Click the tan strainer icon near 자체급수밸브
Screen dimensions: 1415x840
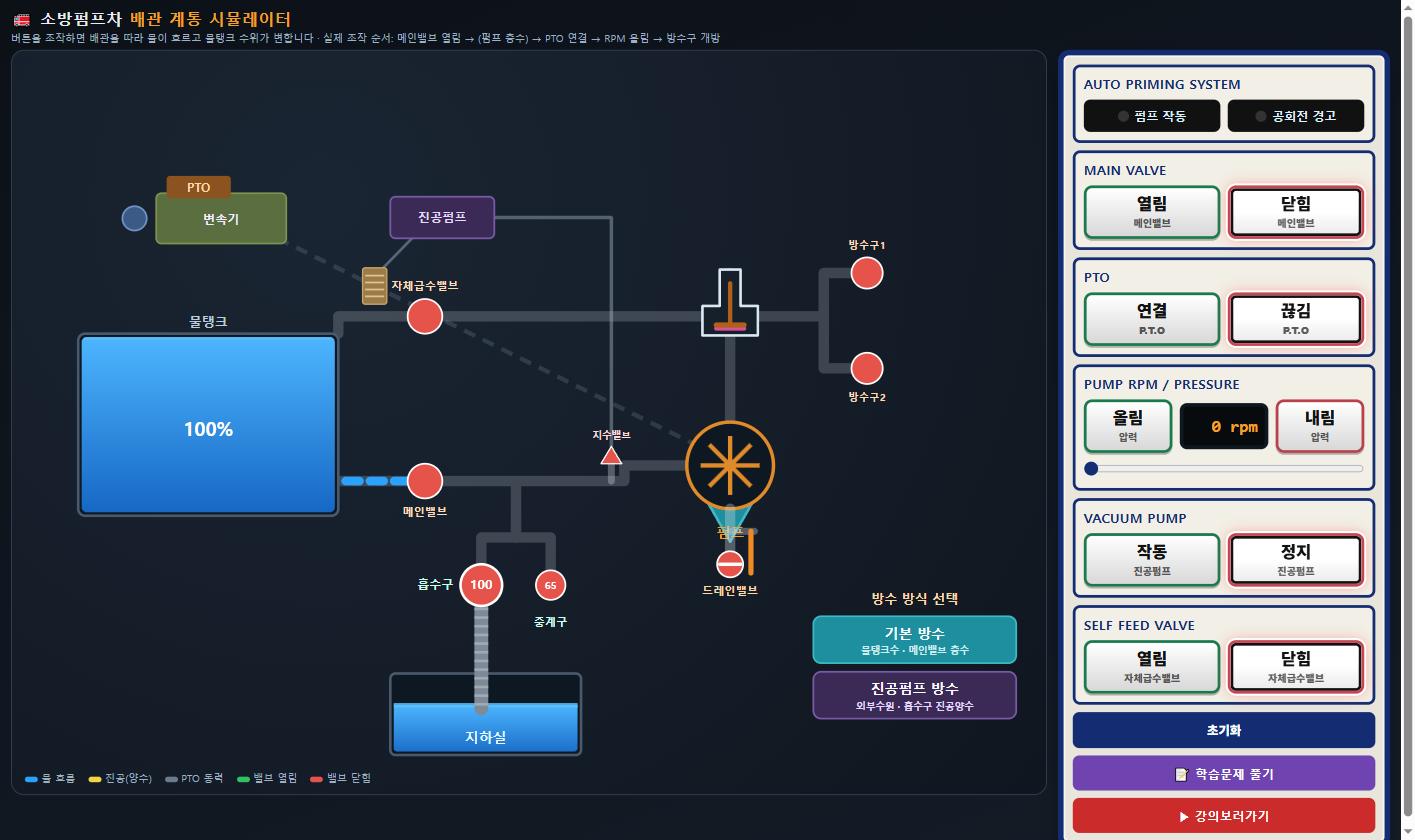coord(374,286)
